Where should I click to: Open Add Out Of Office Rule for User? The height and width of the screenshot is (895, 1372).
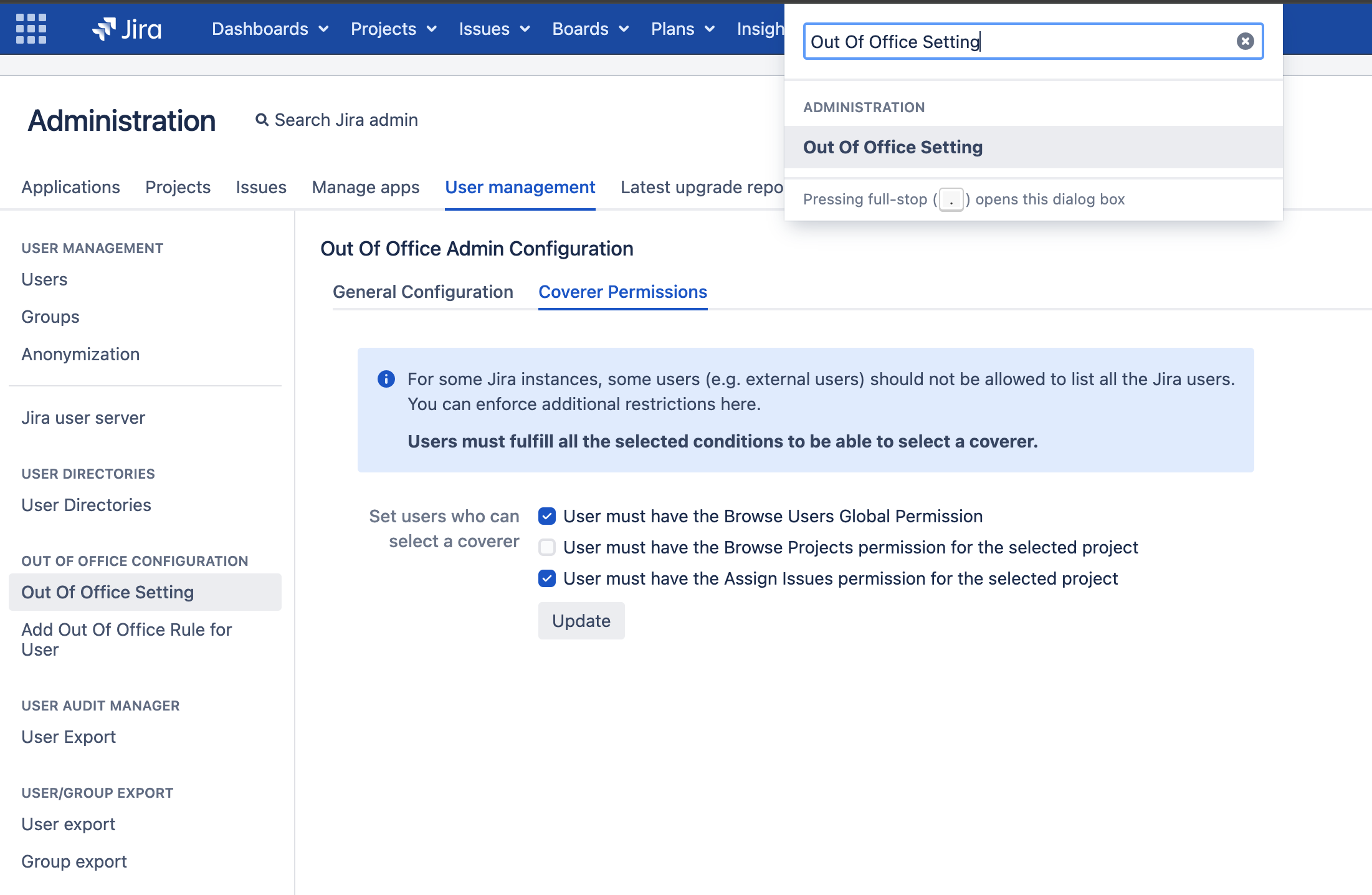tap(126, 639)
